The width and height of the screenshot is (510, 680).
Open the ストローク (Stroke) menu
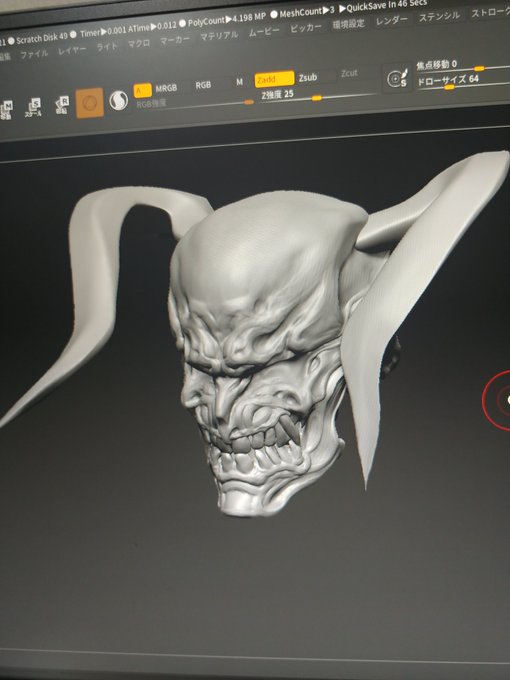coord(490,12)
